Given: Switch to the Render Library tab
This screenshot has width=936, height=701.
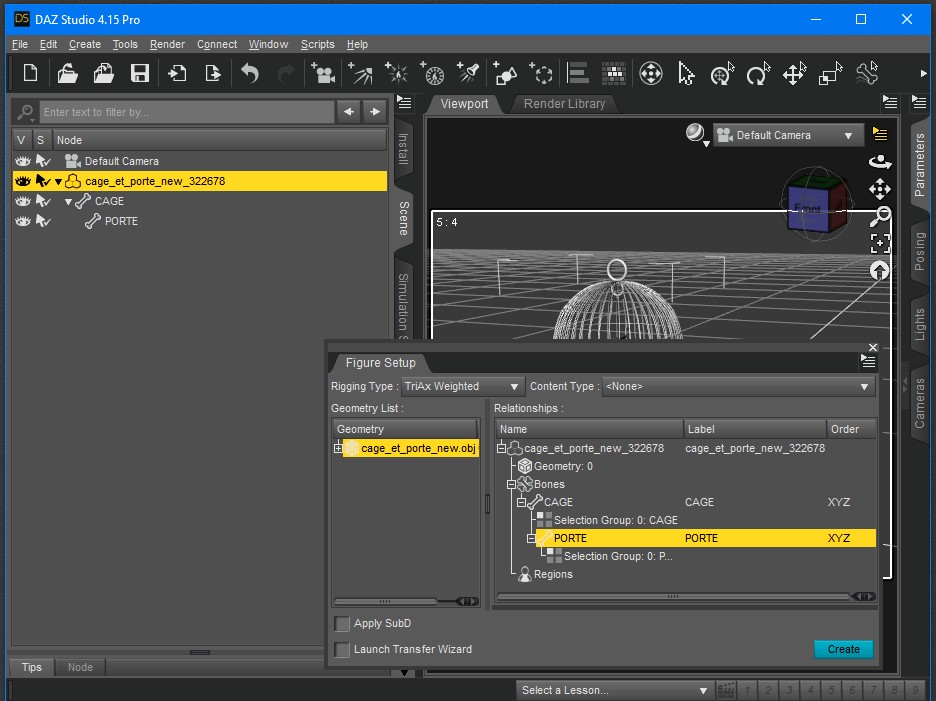Looking at the screenshot, I should point(564,104).
